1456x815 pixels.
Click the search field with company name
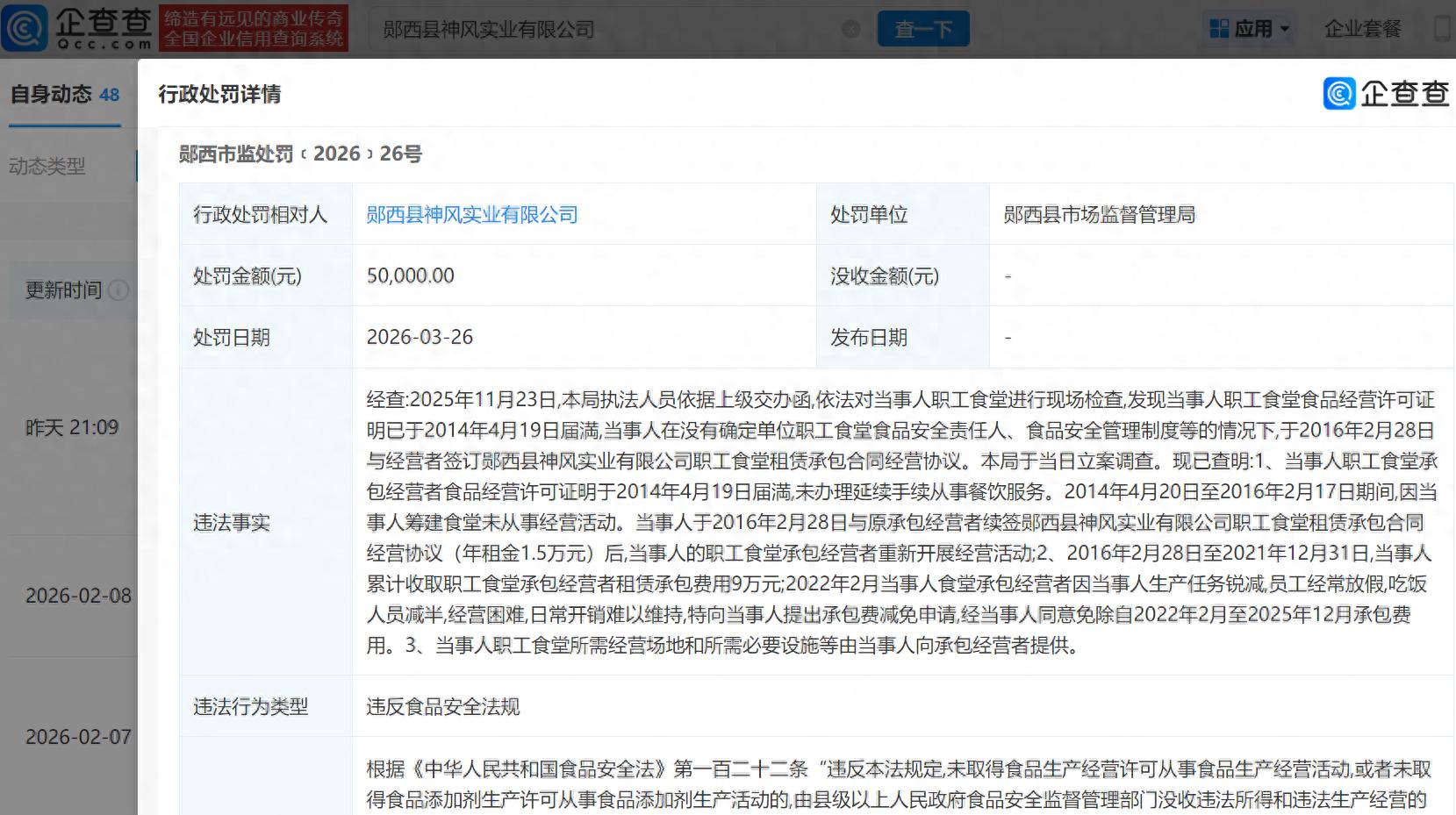click(x=606, y=30)
